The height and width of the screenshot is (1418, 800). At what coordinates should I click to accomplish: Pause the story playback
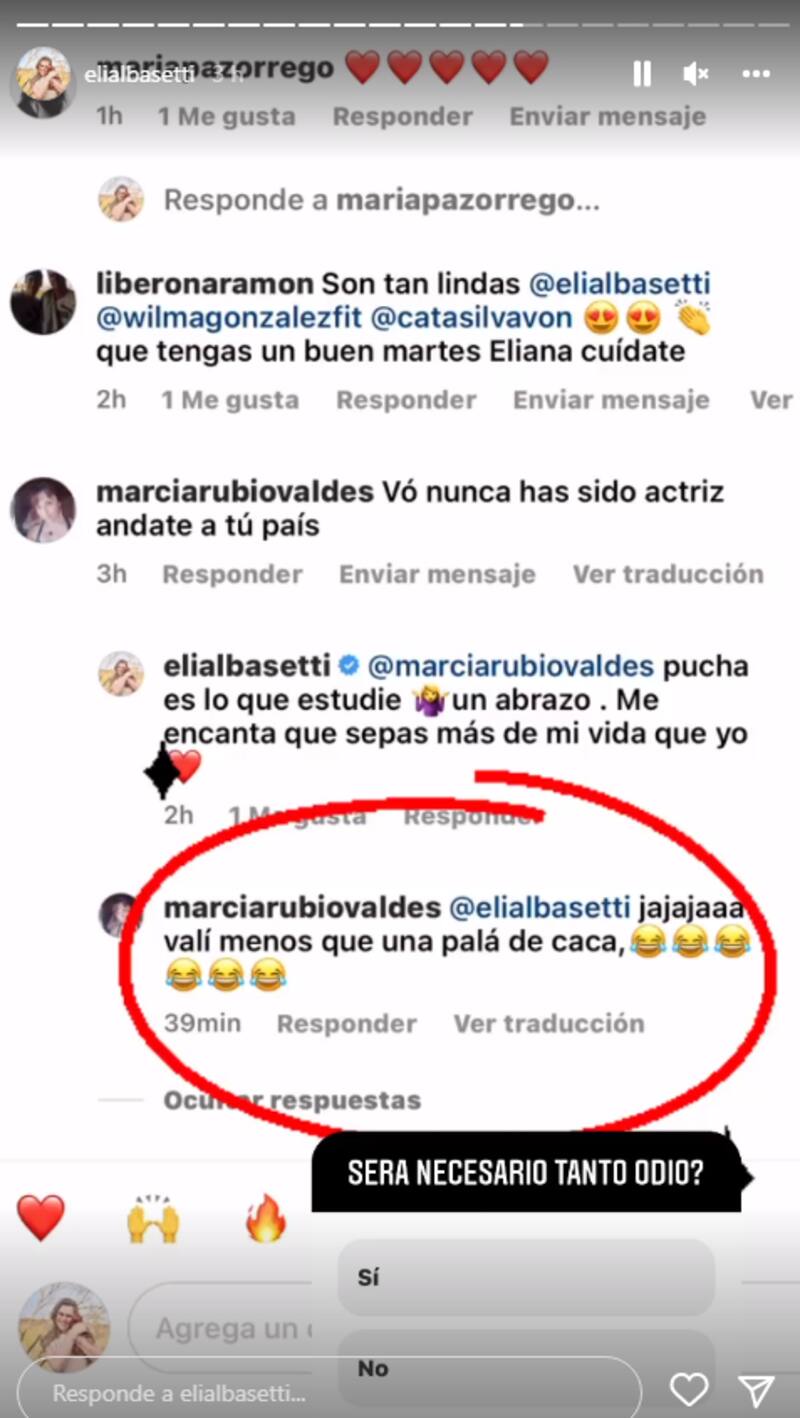tap(642, 73)
